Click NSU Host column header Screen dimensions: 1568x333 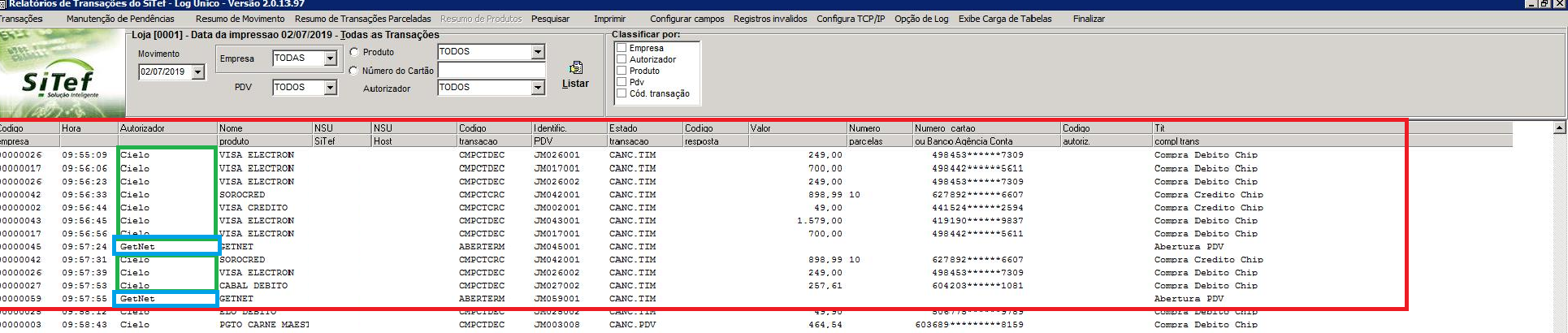tap(414, 135)
